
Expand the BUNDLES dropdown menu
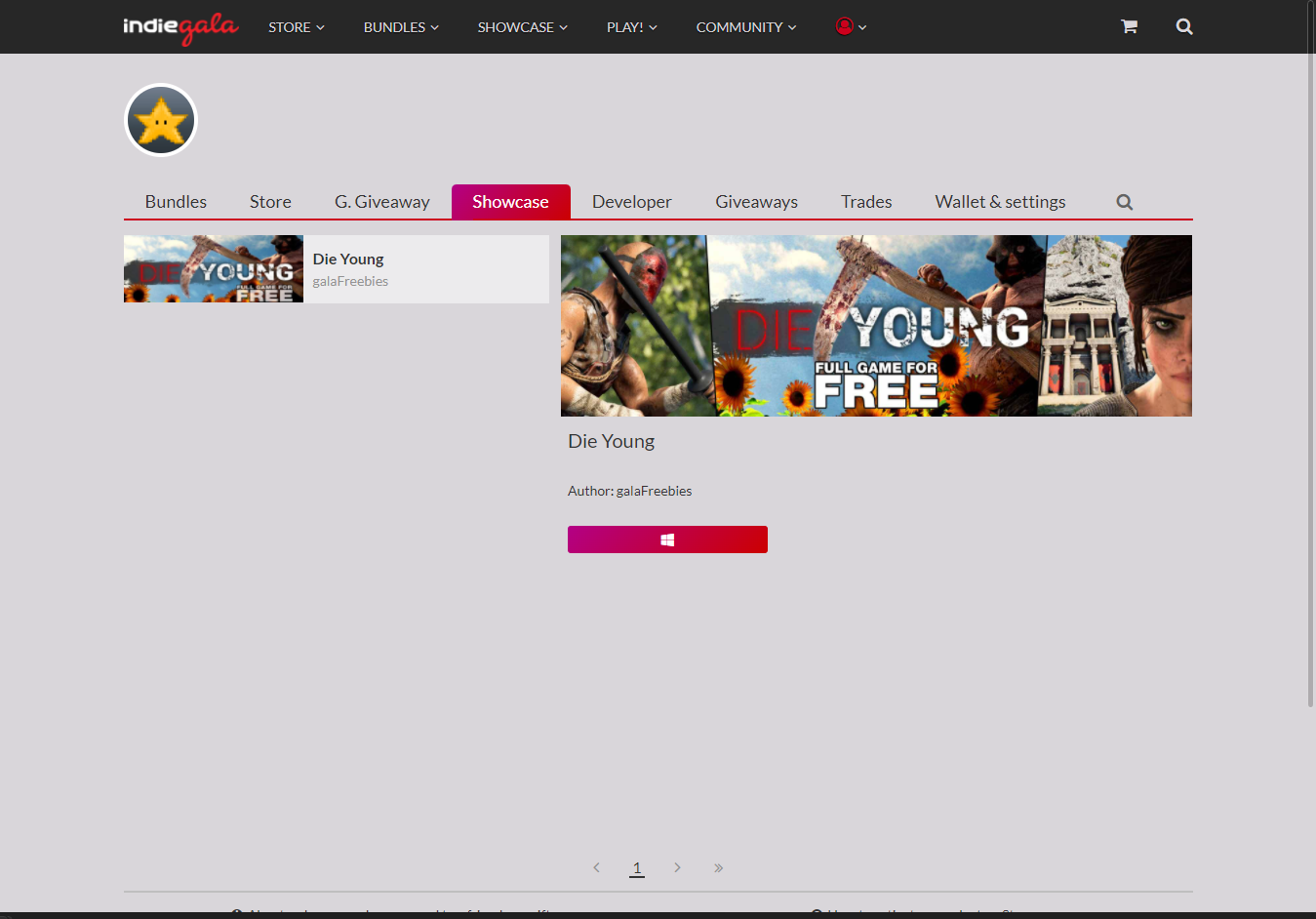(401, 27)
